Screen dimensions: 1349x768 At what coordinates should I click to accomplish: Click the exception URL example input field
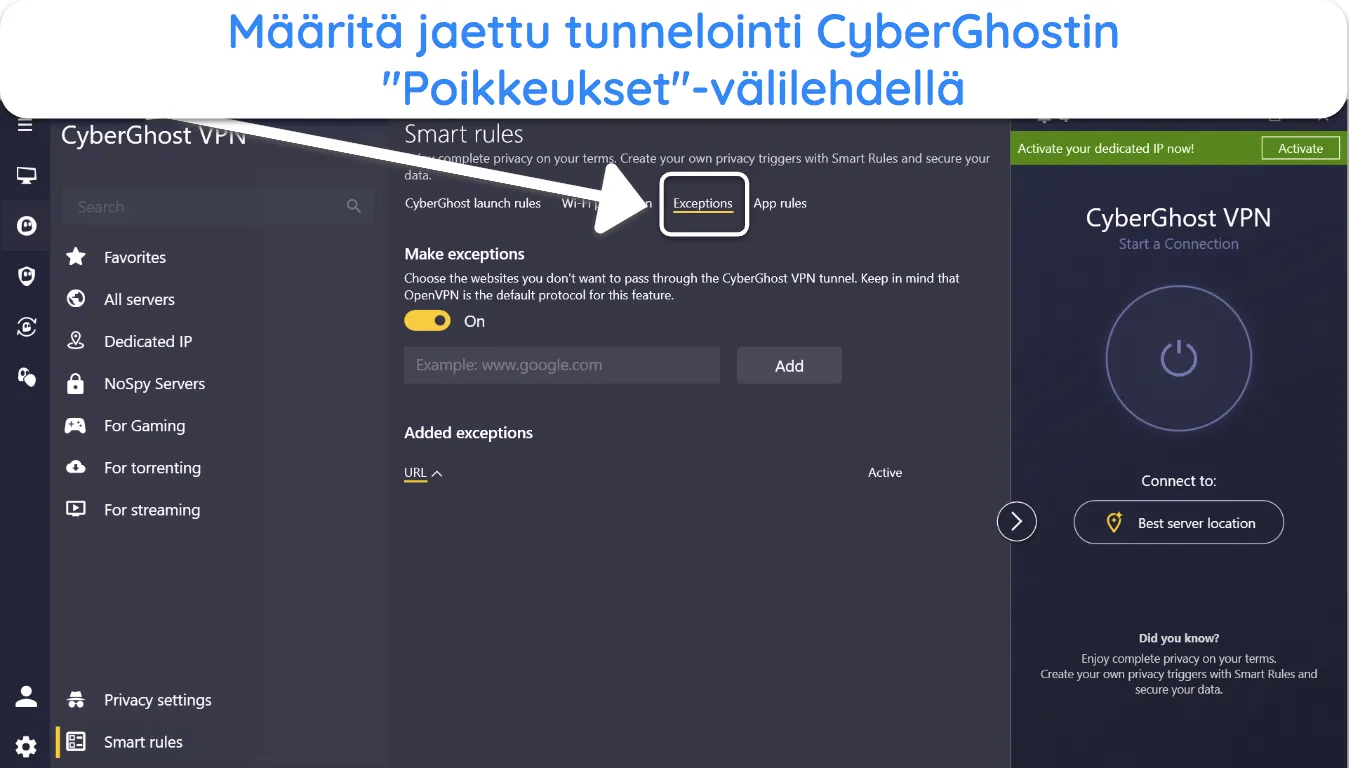562,365
